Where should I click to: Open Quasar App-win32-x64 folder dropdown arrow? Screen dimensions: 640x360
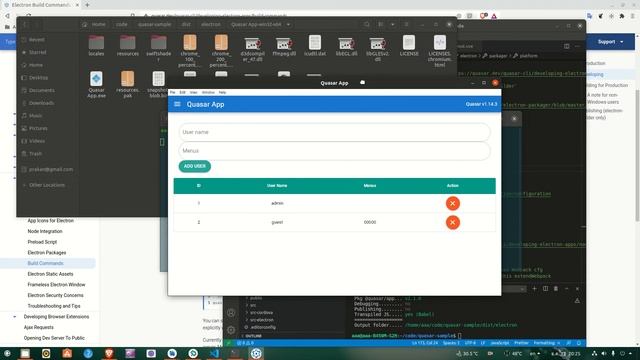288,24
